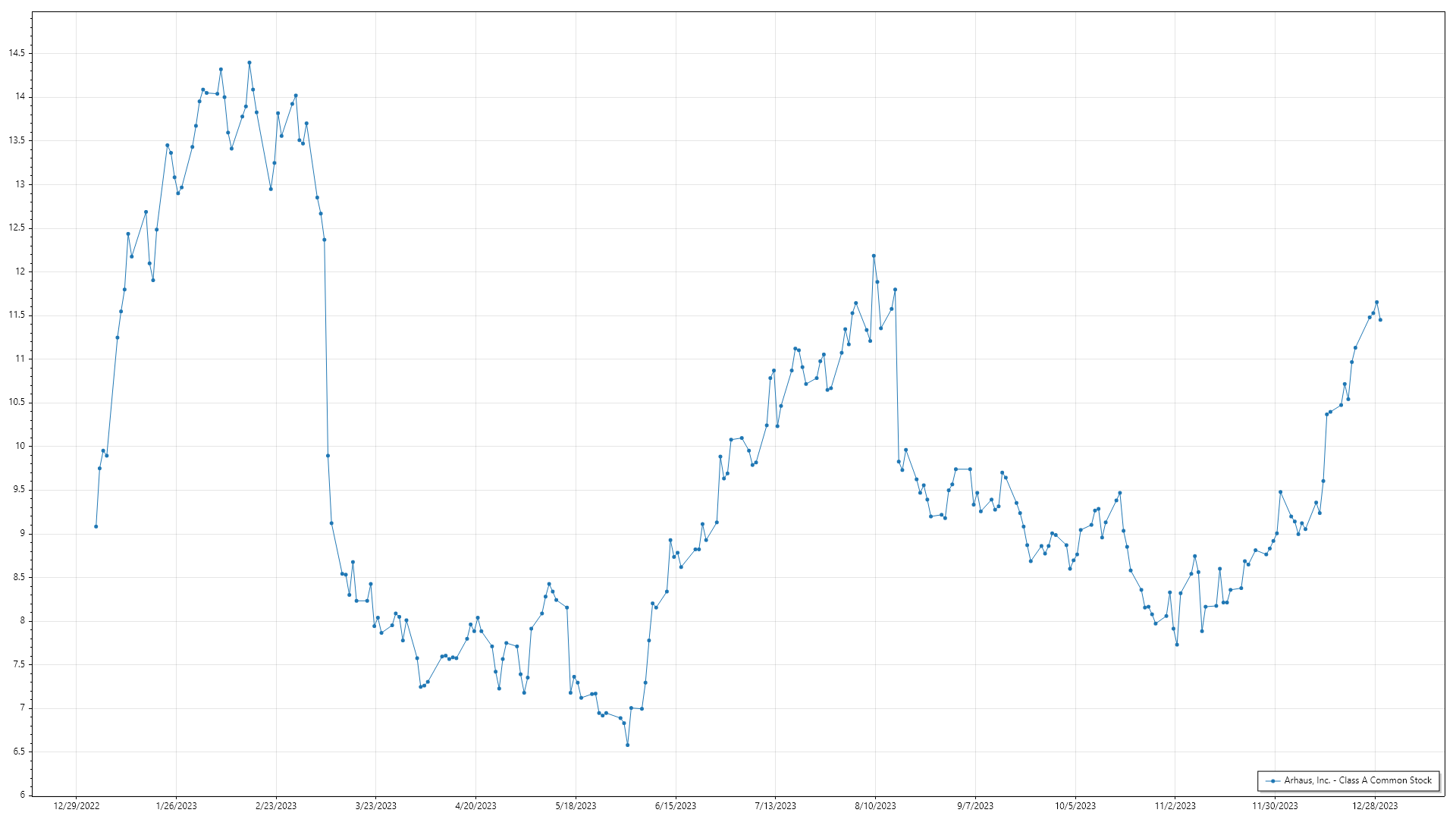
Task: Click the highest data point near 14.4
Action: pos(249,63)
